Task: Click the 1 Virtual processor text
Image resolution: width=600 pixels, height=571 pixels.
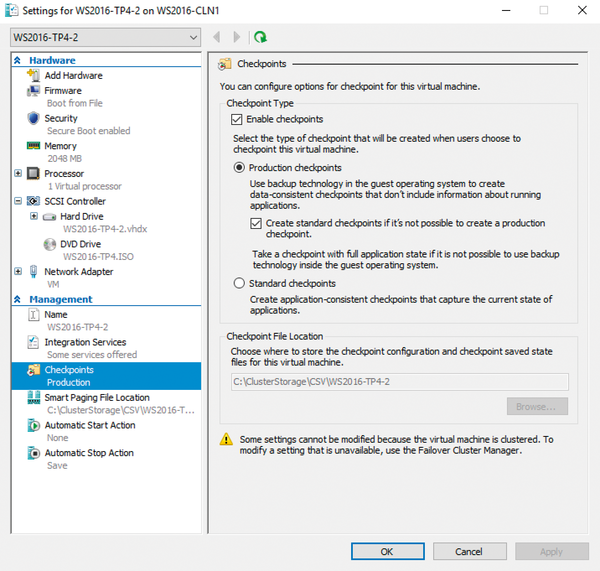Action: (85, 186)
